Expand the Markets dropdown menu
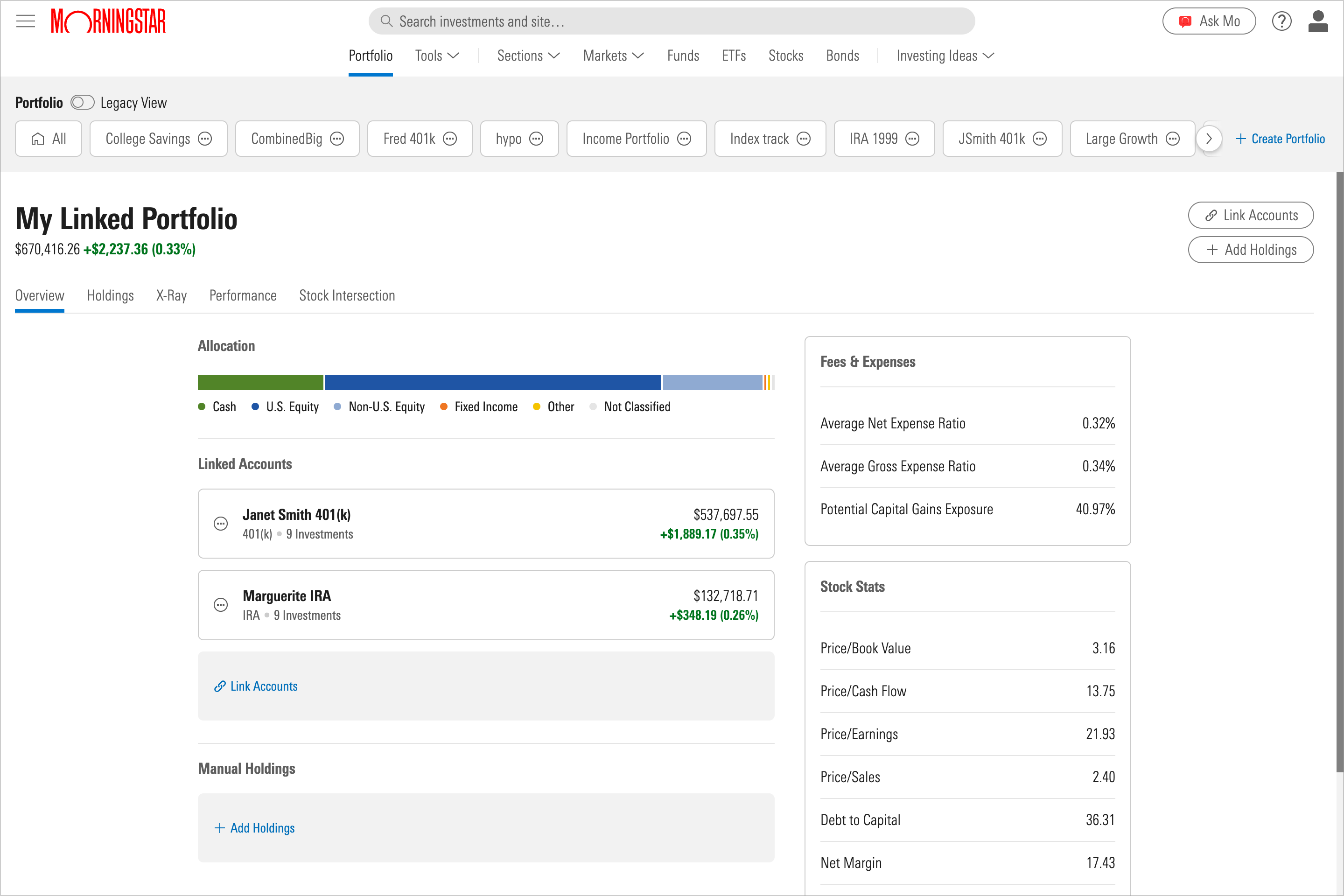The width and height of the screenshot is (1344, 896). pyautogui.click(x=614, y=56)
